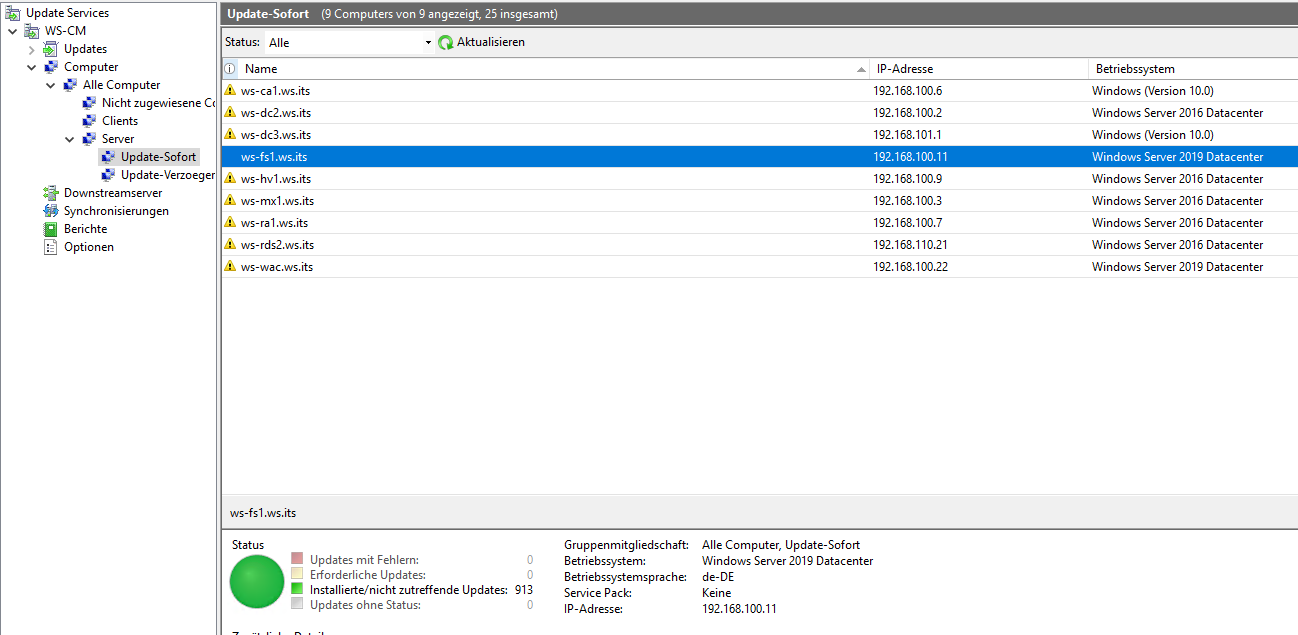The image size is (1298, 635).
Task: Click warning icon for ws-mx1.ws.its
Action: pos(231,201)
